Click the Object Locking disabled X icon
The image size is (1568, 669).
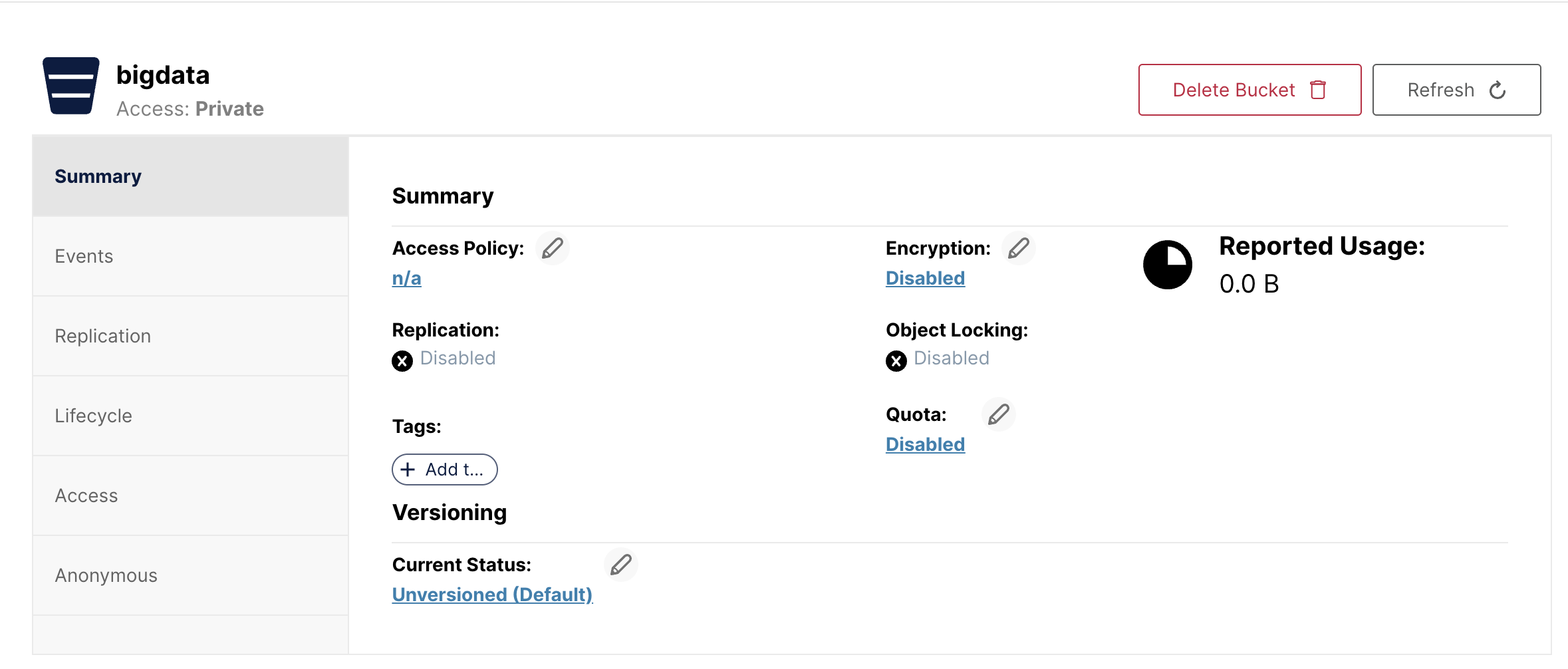pyautogui.click(x=896, y=360)
